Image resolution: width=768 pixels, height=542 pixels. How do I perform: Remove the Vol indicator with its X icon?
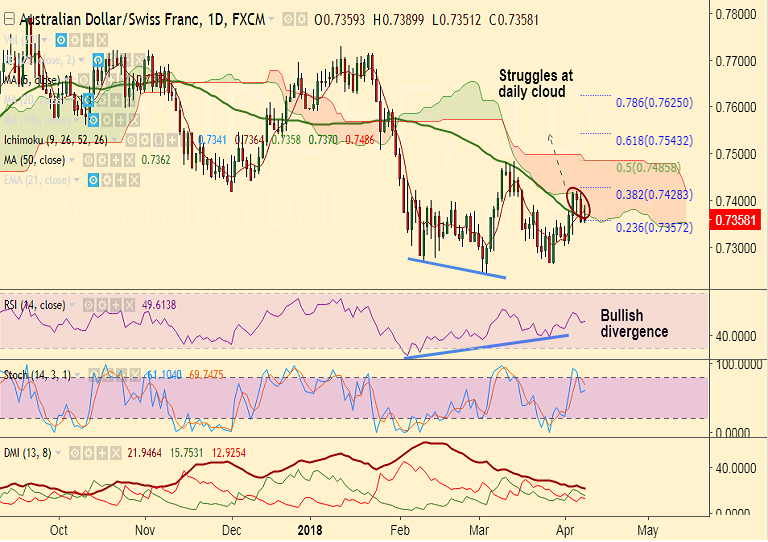[x=102, y=40]
